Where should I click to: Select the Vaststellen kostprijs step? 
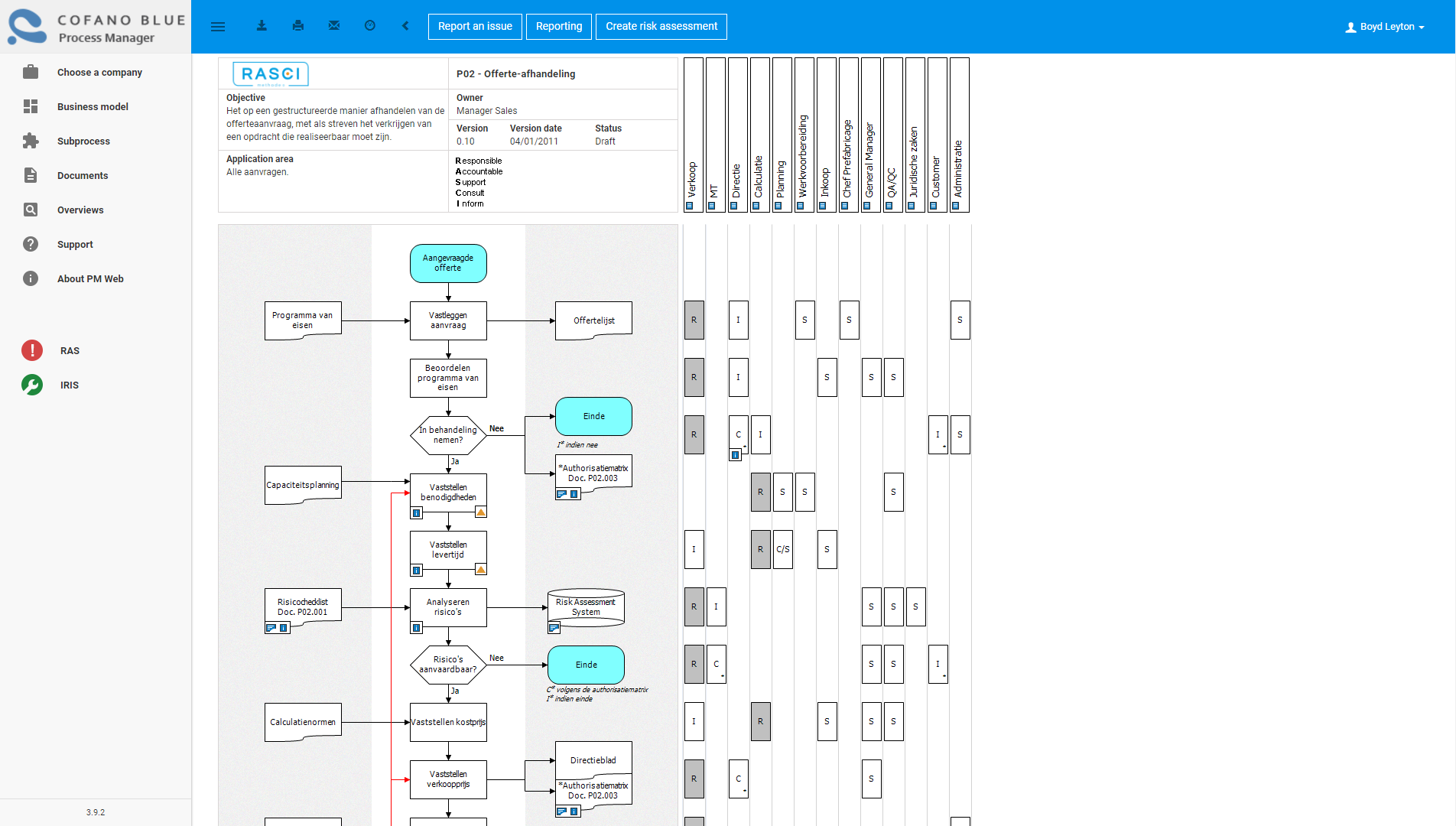pyautogui.click(x=448, y=722)
